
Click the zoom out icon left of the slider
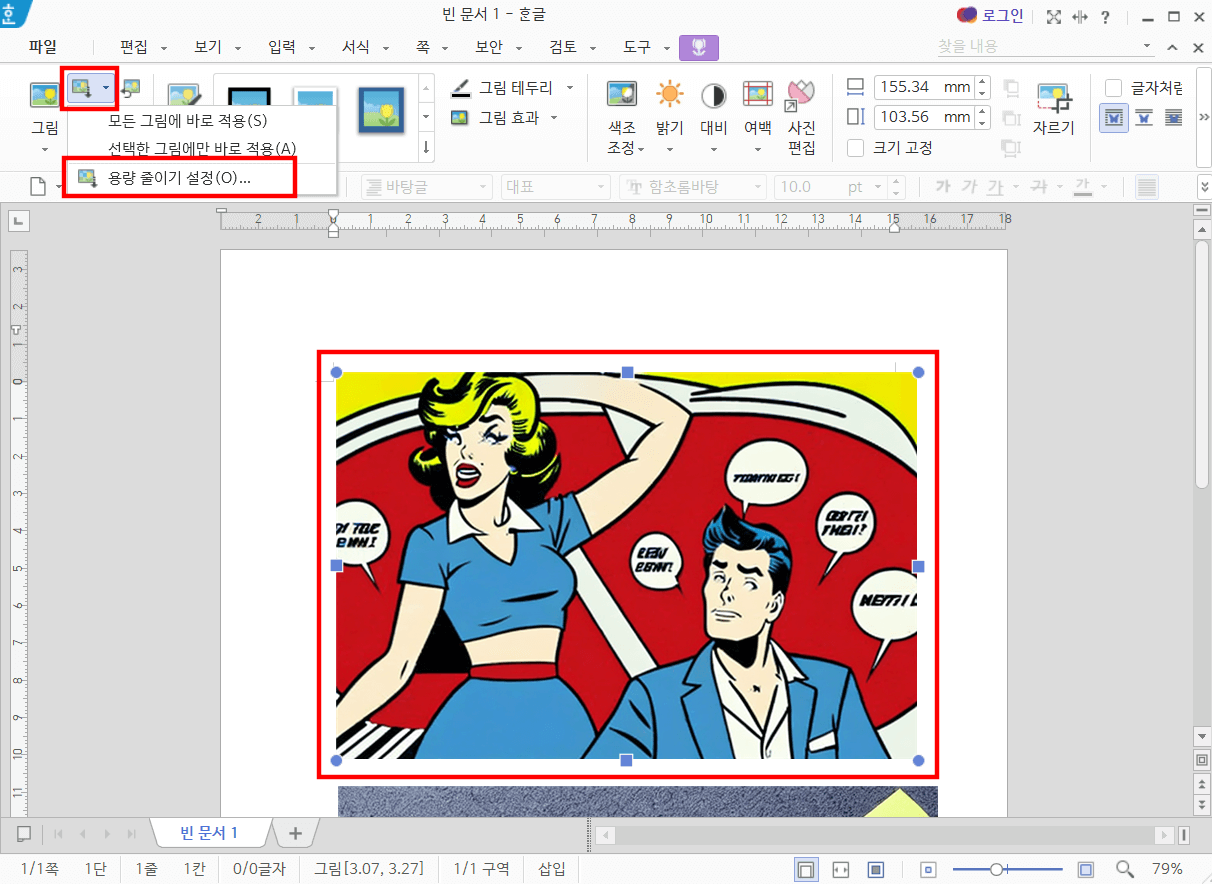coord(928,869)
